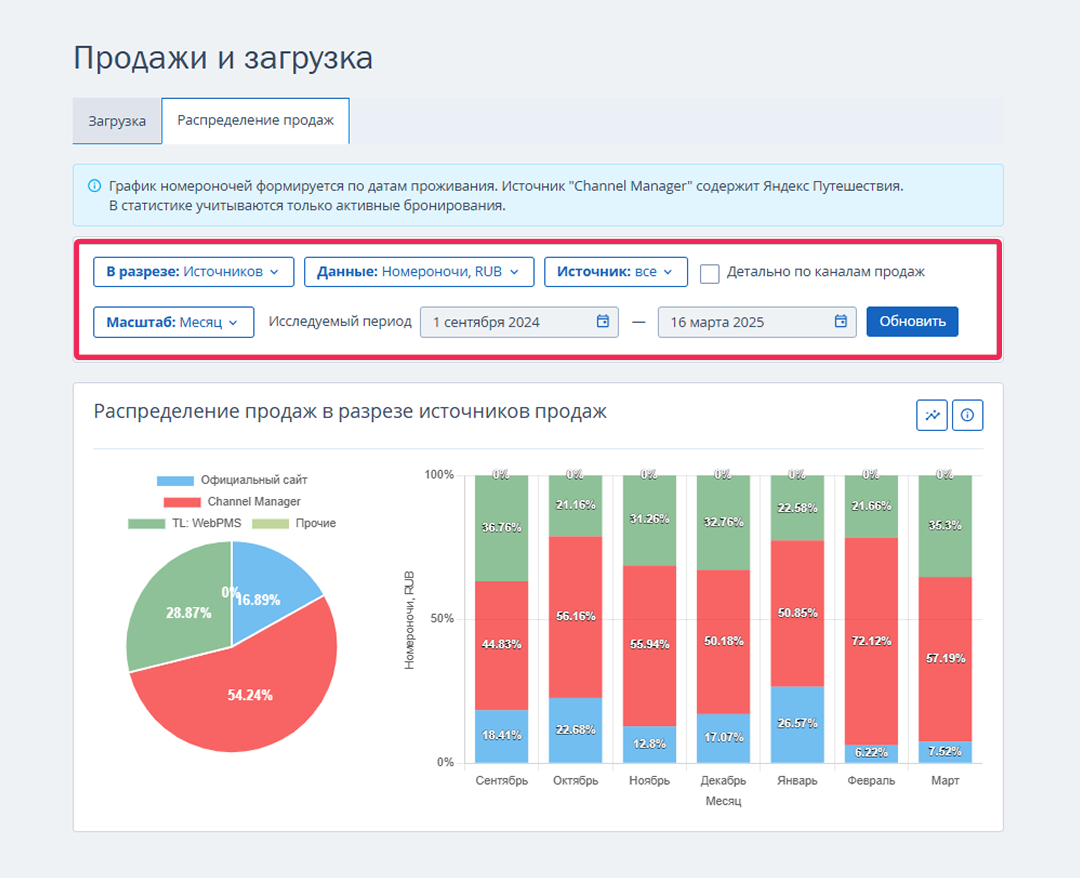Click the 35.3% green segment in Март
This screenshot has height=878, width=1080.
click(945, 526)
